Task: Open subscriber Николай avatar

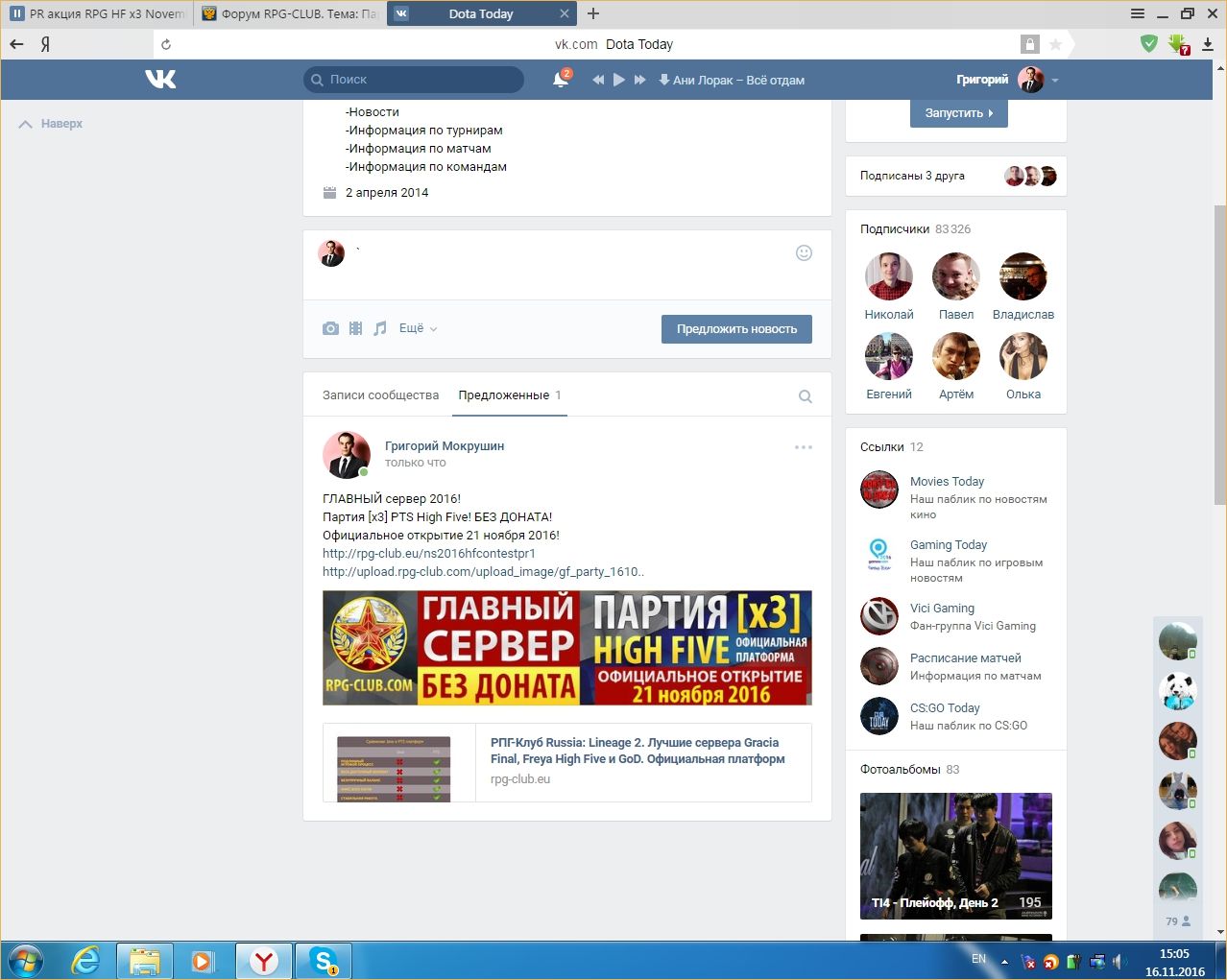Action: [889, 277]
